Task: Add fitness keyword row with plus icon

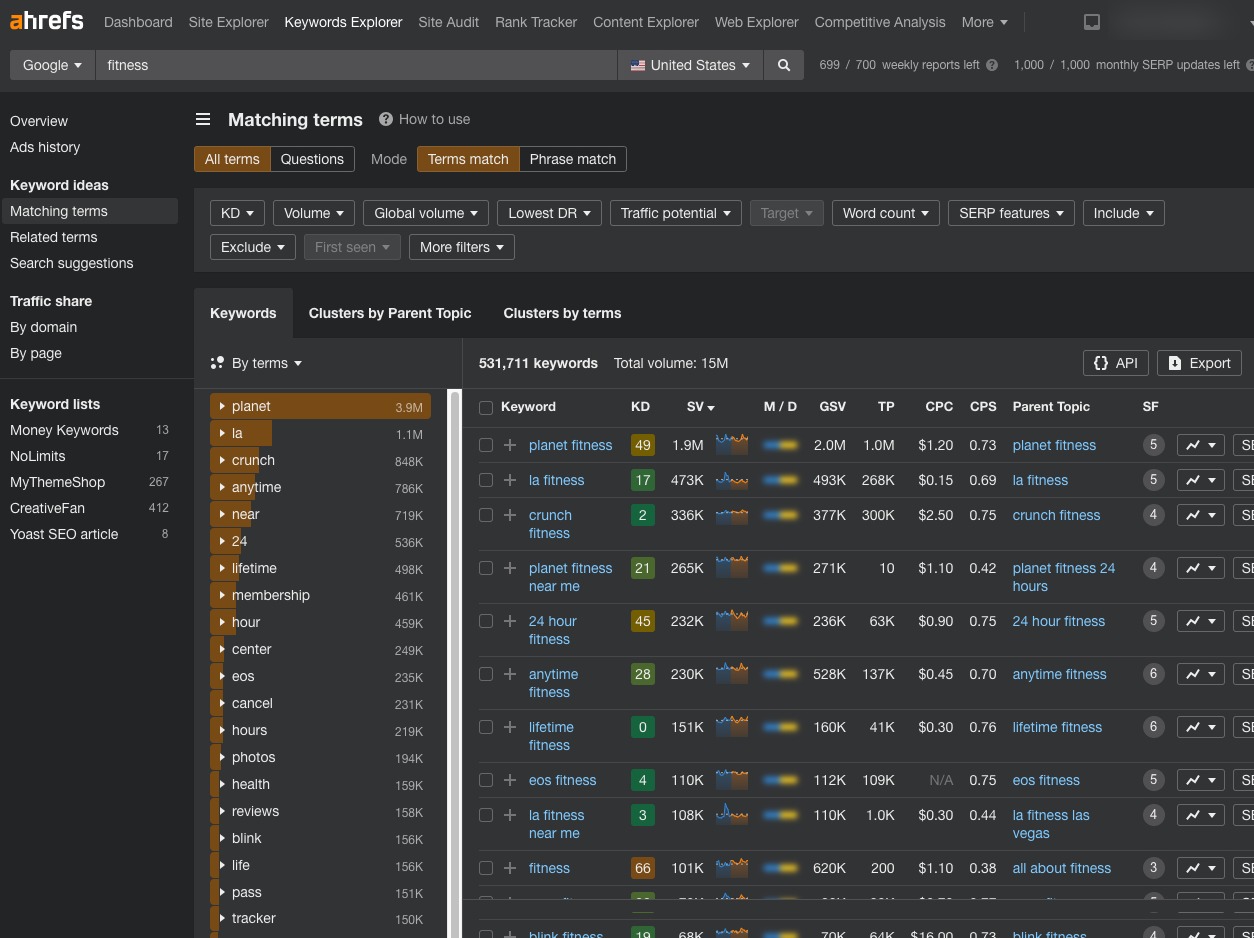Action: 510,868
